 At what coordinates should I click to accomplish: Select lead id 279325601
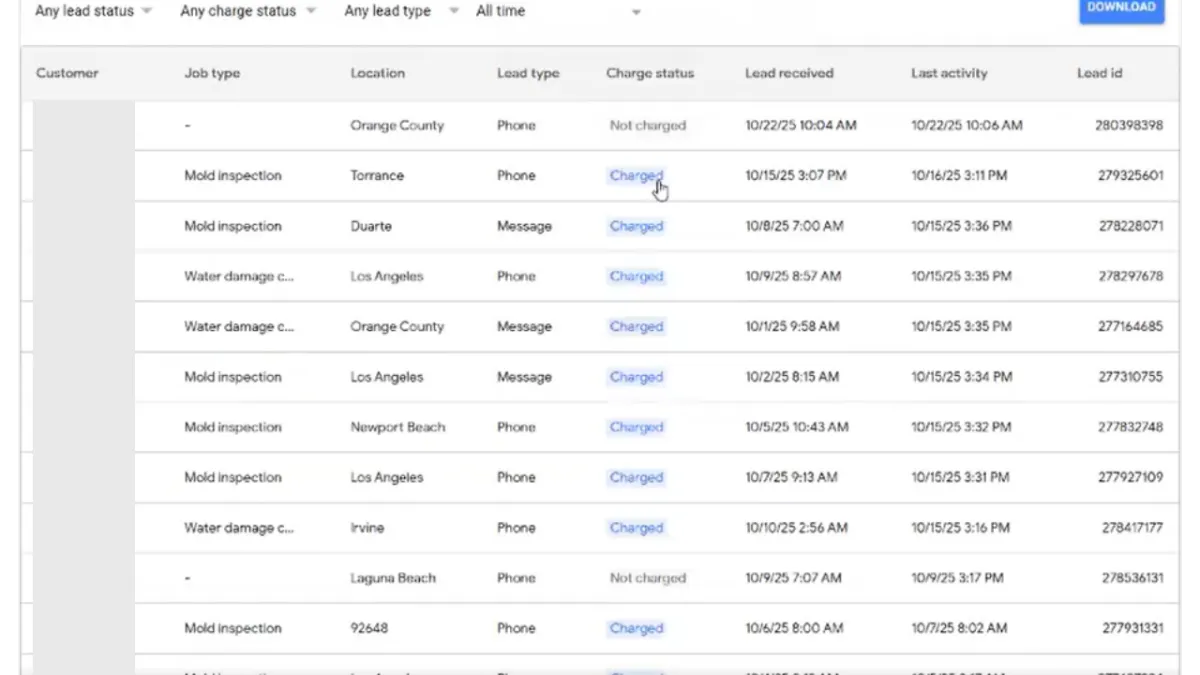click(1132, 176)
